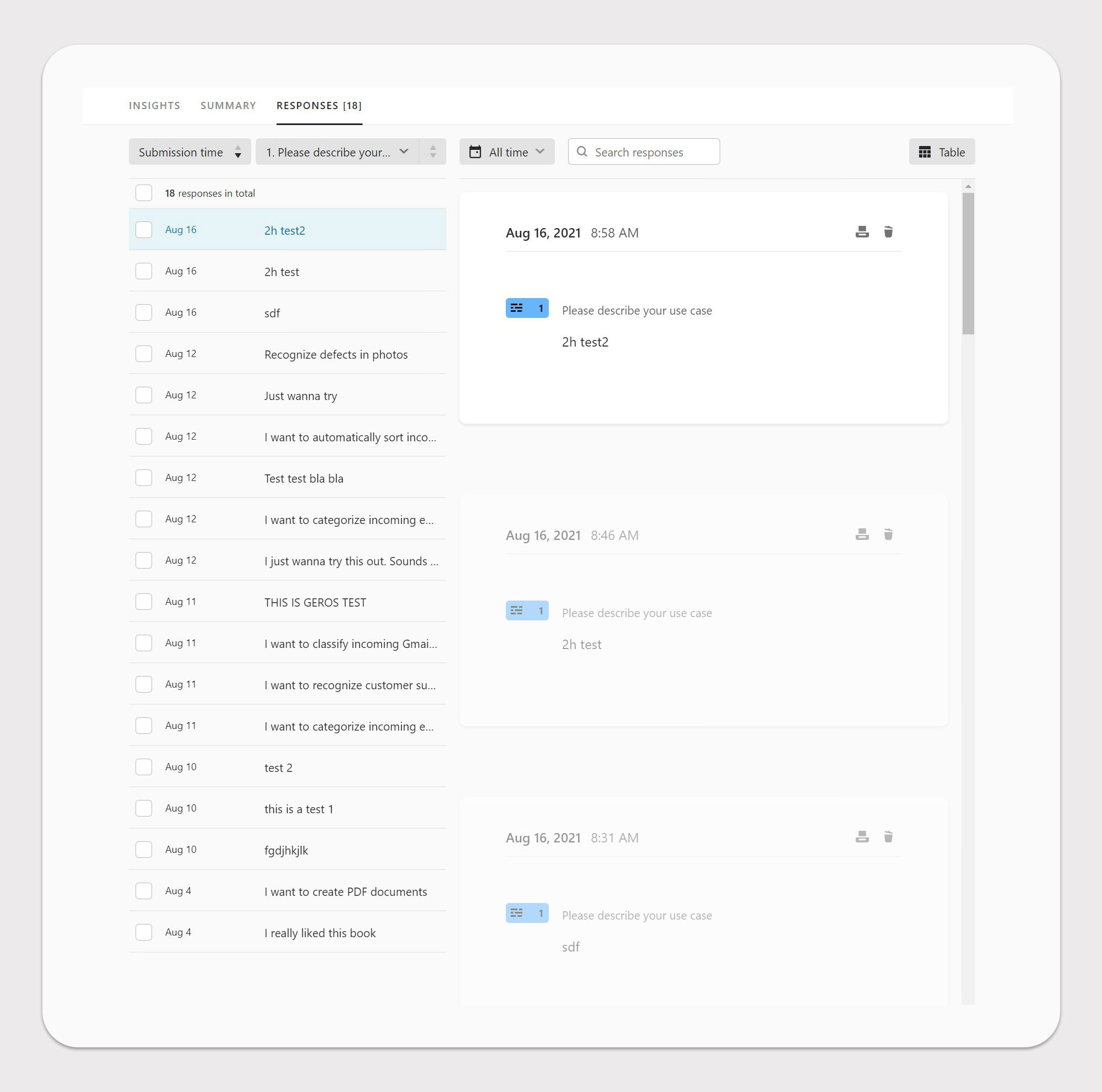
Task: Open the '2h test2' response
Action: tap(288, 230)
